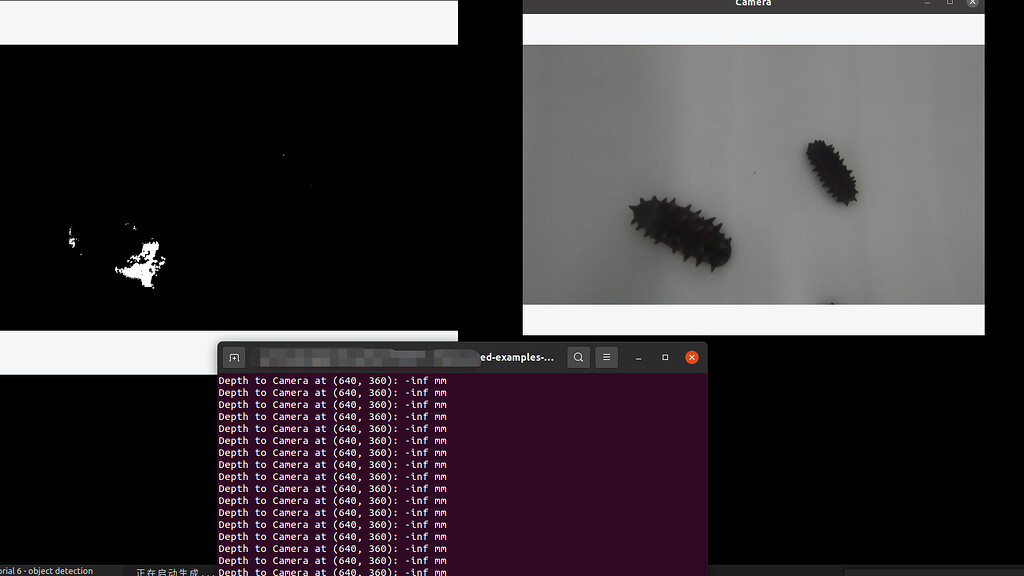Close the terminal window
This screenshot has width=1024, height=576.
tap(691, 357)
